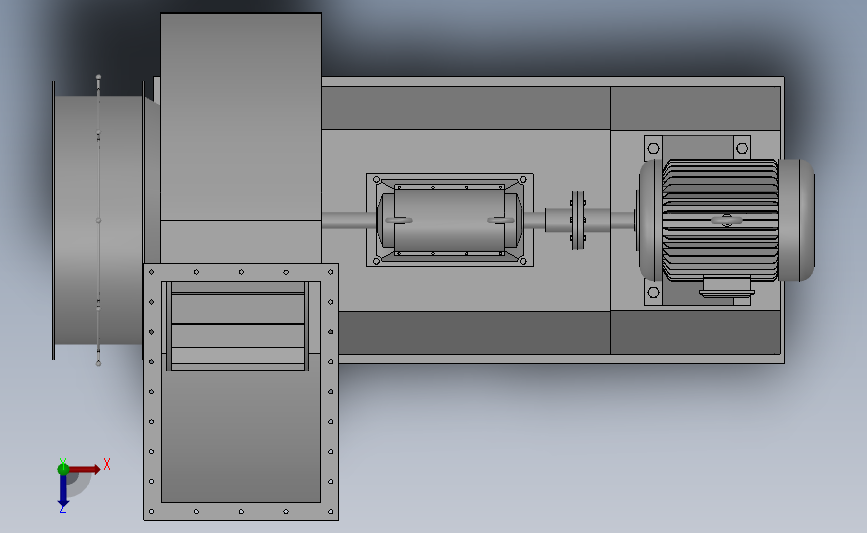The height and width of the screenshot is (533, 867).
Task: Pick the bottom-left motor mounting bolt hole
Action: point(653,292)
